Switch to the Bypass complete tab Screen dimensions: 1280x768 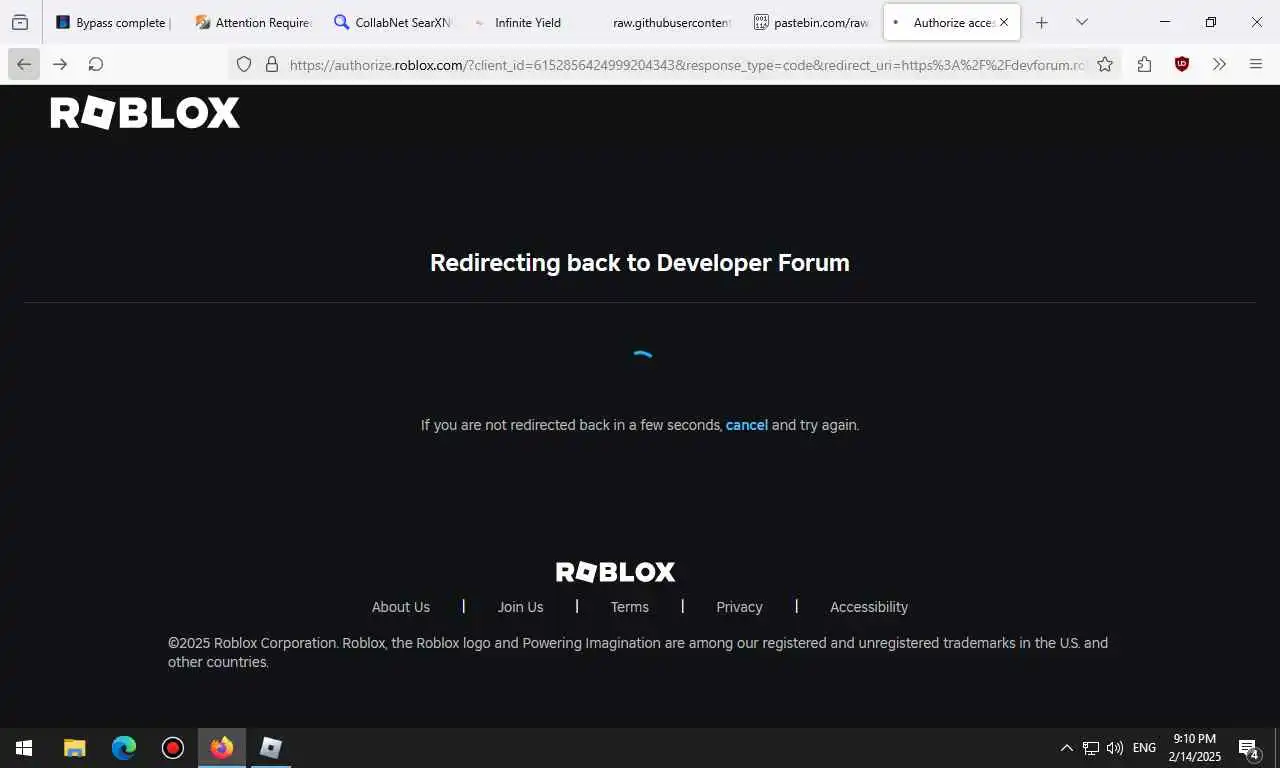113,22
